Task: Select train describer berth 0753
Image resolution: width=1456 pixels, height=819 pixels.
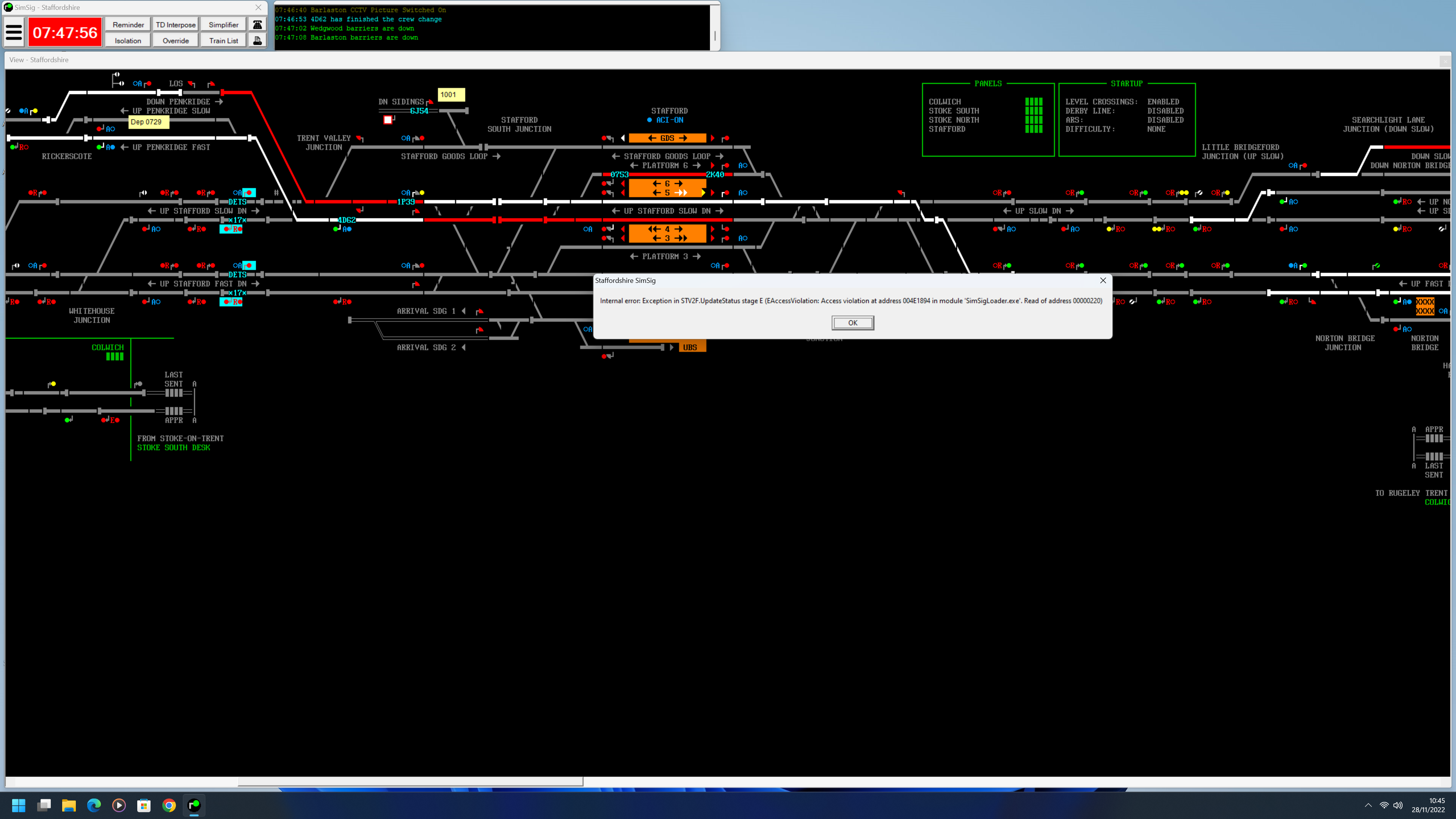Action: point(620,175)
